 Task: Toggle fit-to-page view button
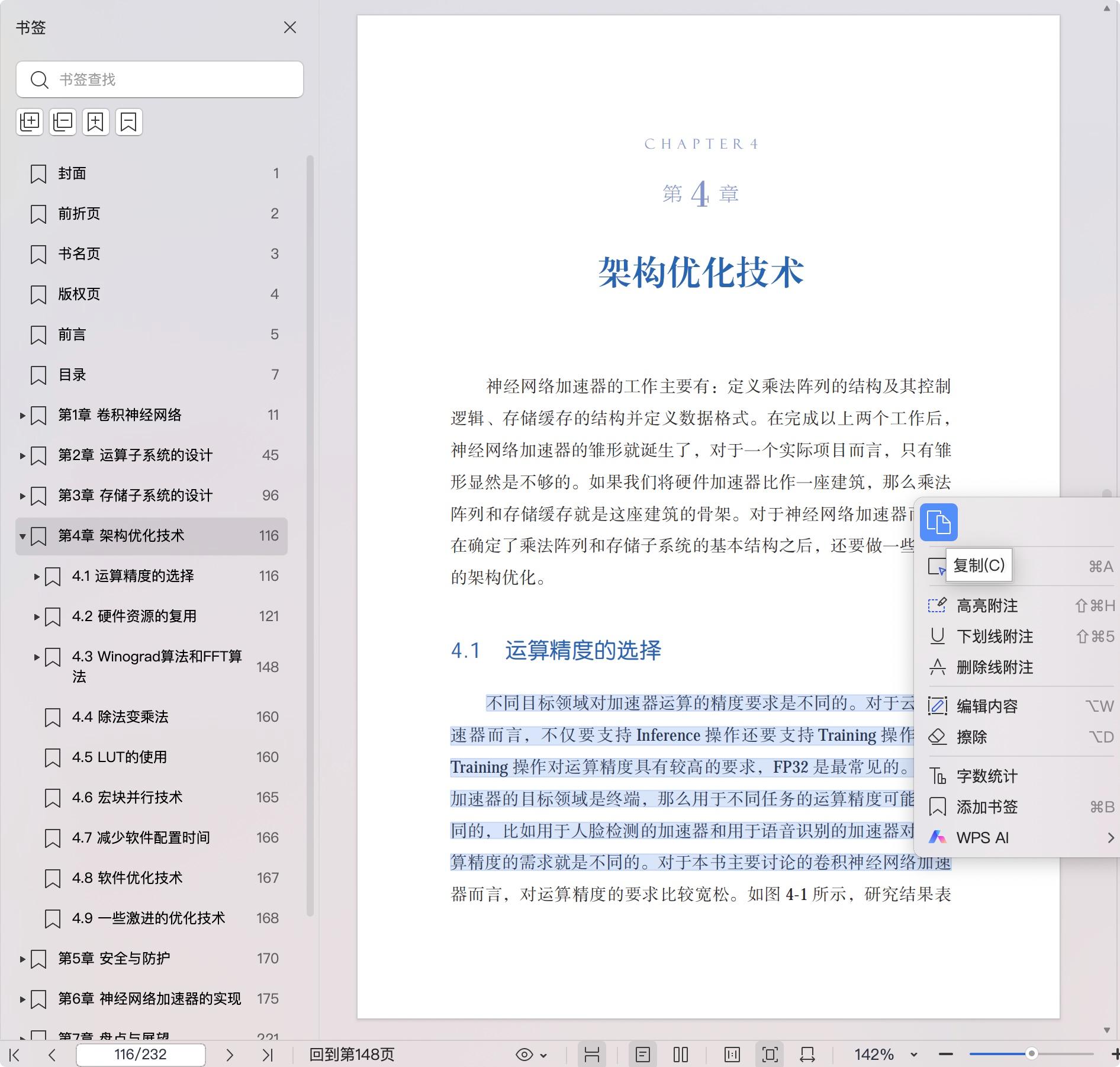(770, 1055)
